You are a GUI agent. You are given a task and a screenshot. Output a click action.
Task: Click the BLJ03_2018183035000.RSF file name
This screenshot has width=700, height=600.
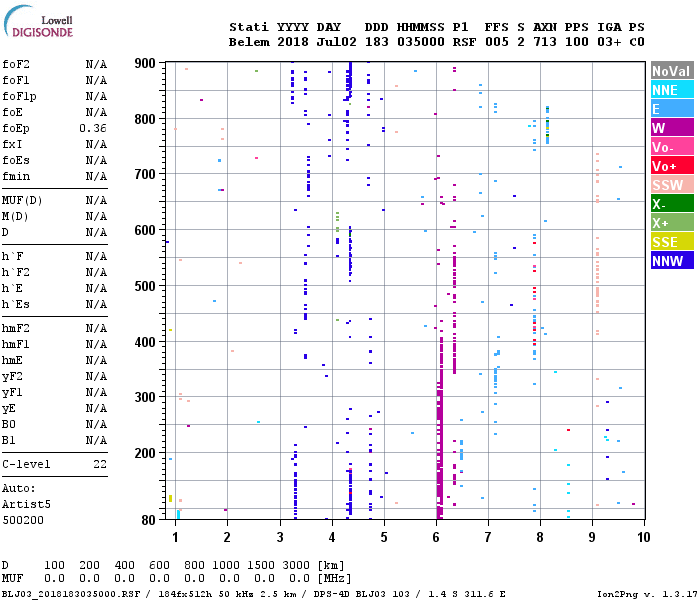tap(71, 594)
